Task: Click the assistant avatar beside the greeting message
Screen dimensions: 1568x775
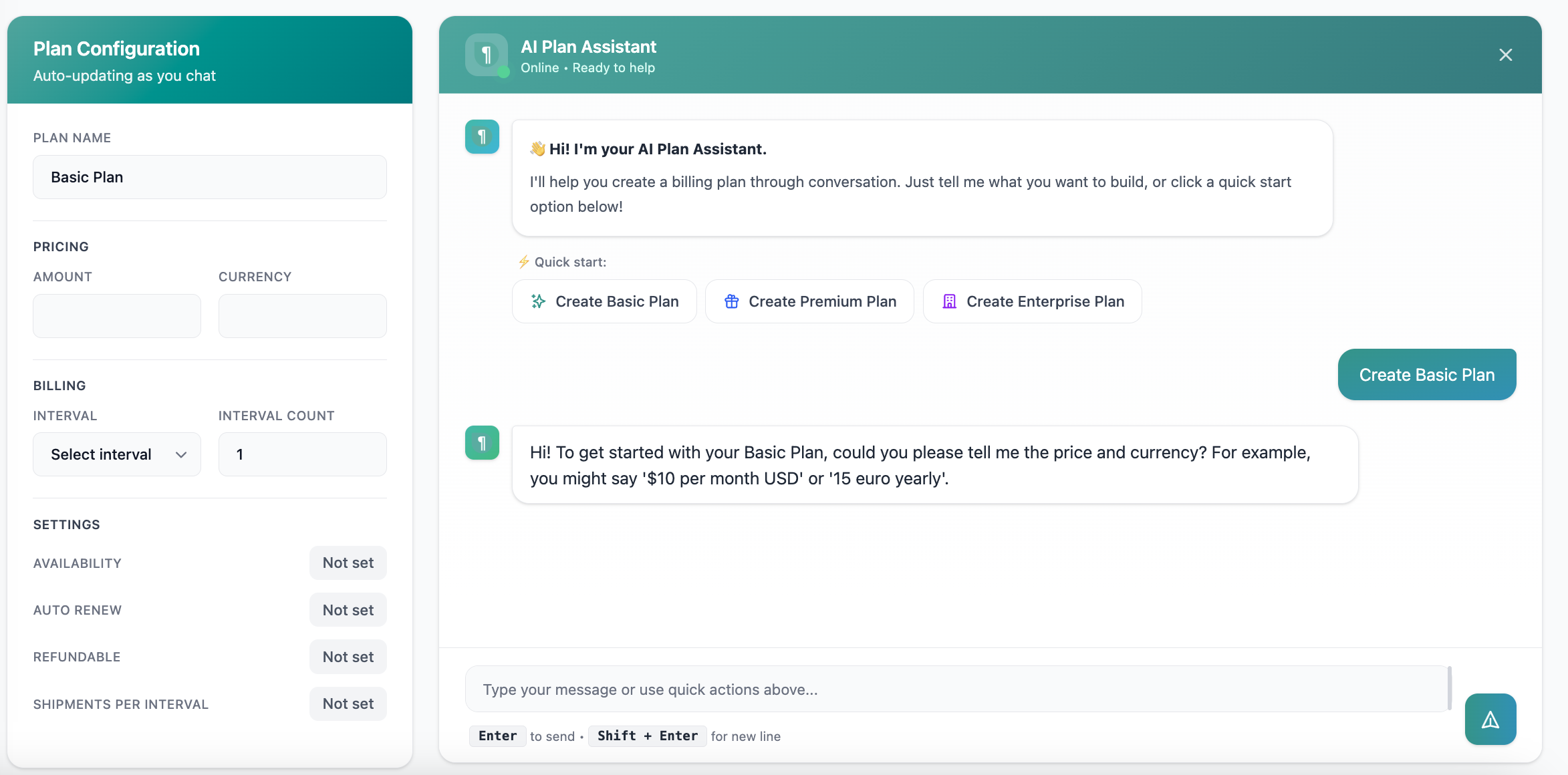Action: [x=482, y=137]
